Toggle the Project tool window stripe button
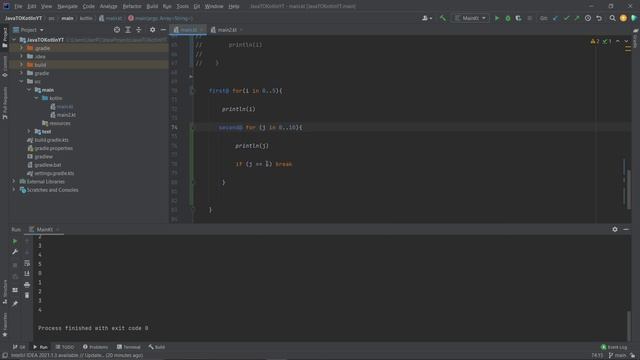This screenshot has width=640, height=360. pos(4,38)
